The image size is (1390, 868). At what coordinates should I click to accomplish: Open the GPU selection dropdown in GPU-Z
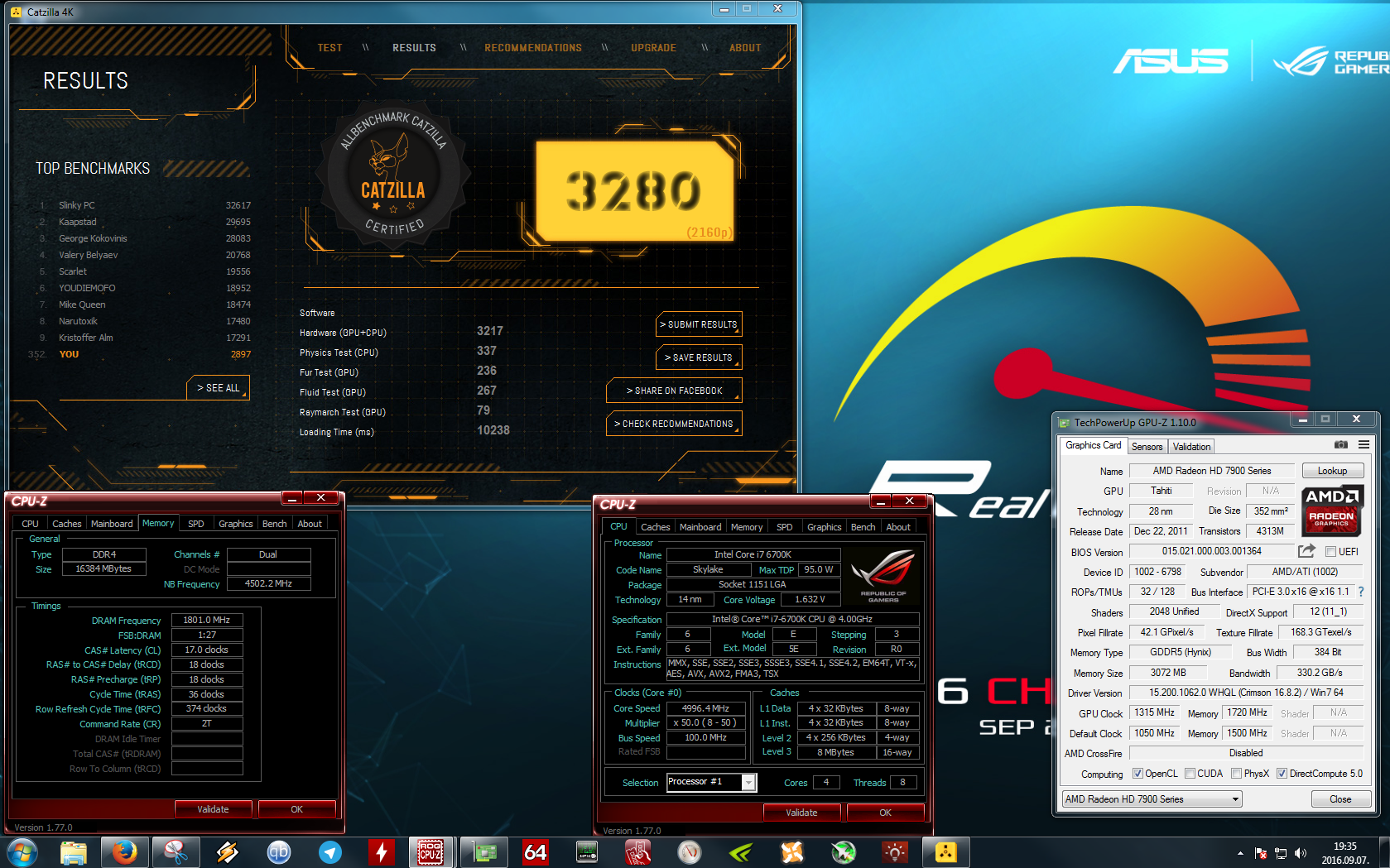coord(1152,799)
